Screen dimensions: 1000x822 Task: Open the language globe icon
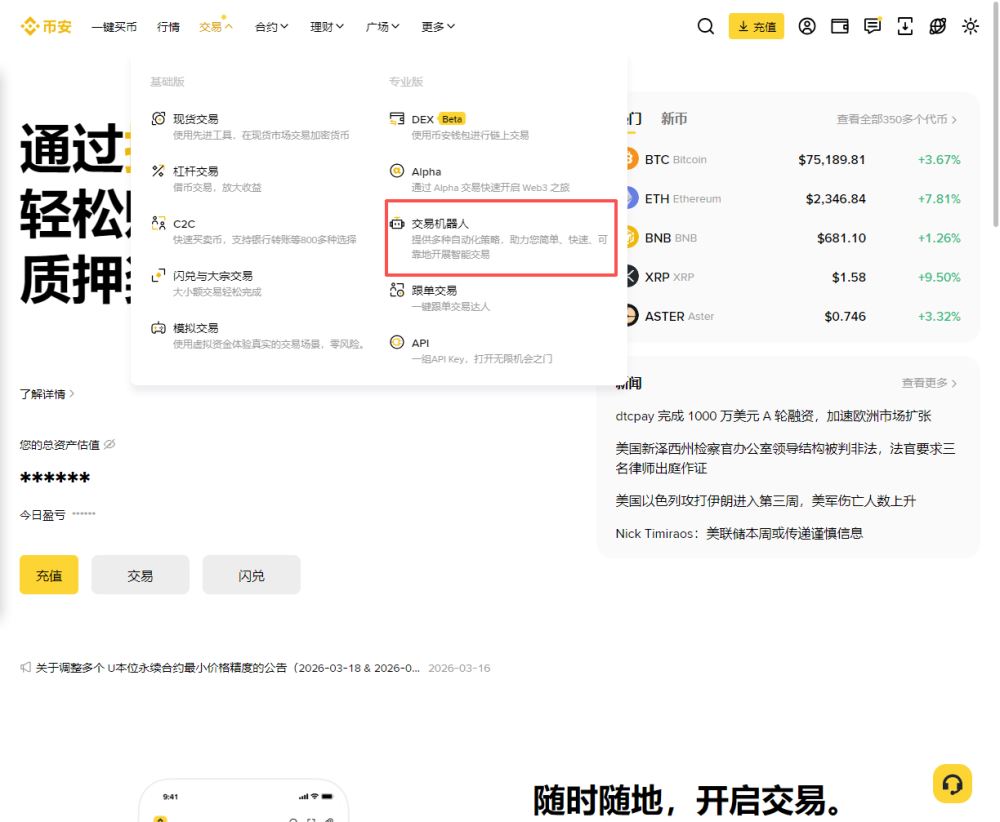[x=937, y=26]
